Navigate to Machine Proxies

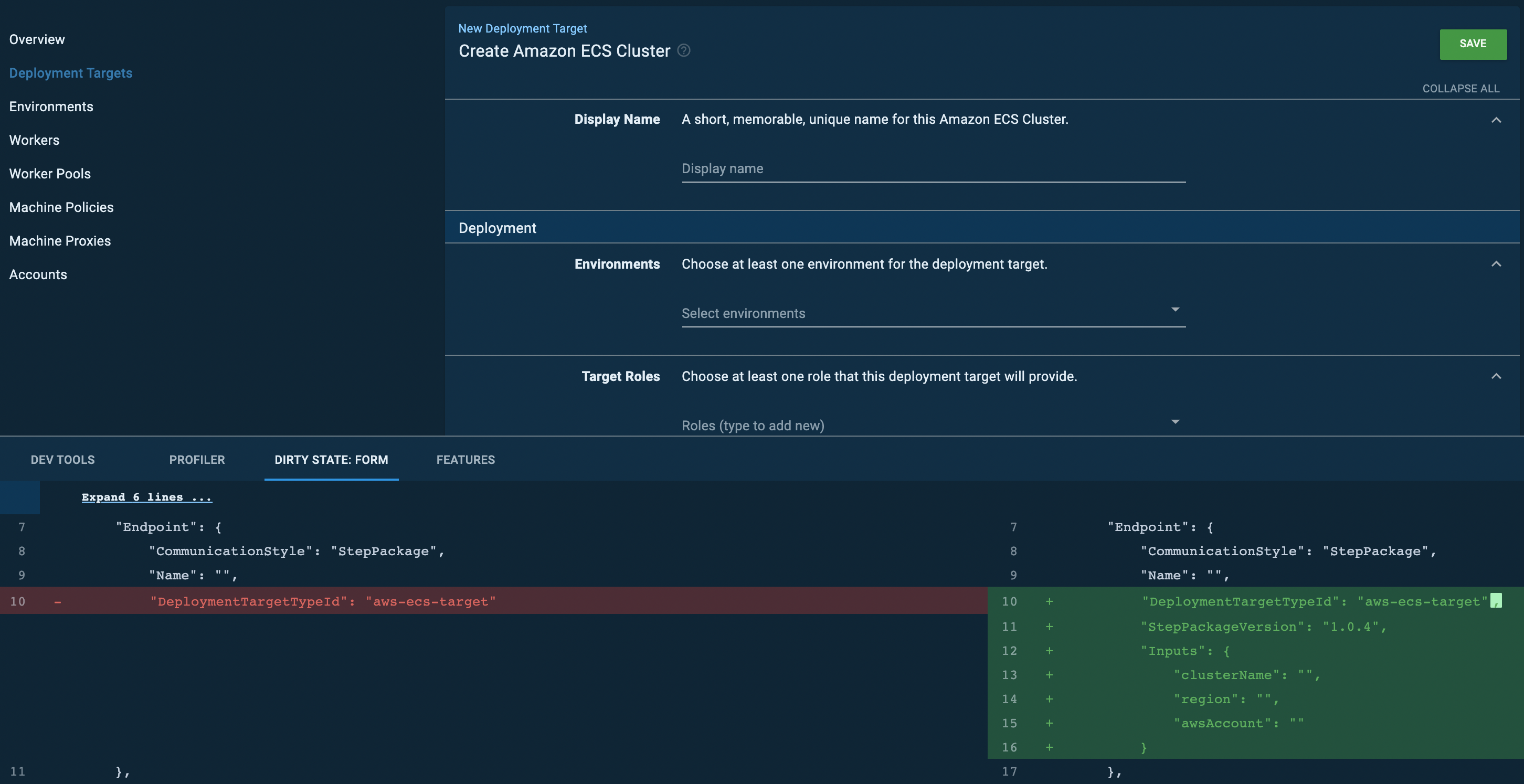60,240
